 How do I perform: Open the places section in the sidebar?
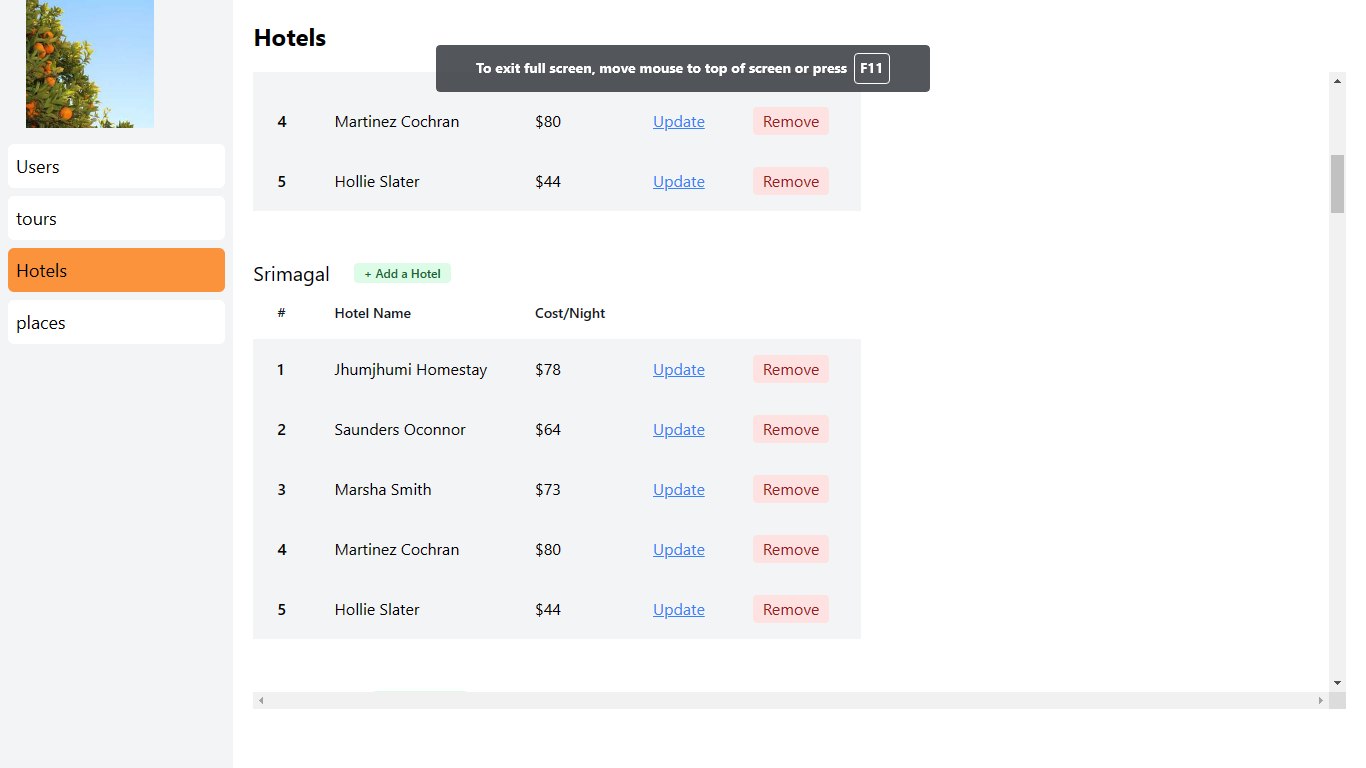click(116, 322)
